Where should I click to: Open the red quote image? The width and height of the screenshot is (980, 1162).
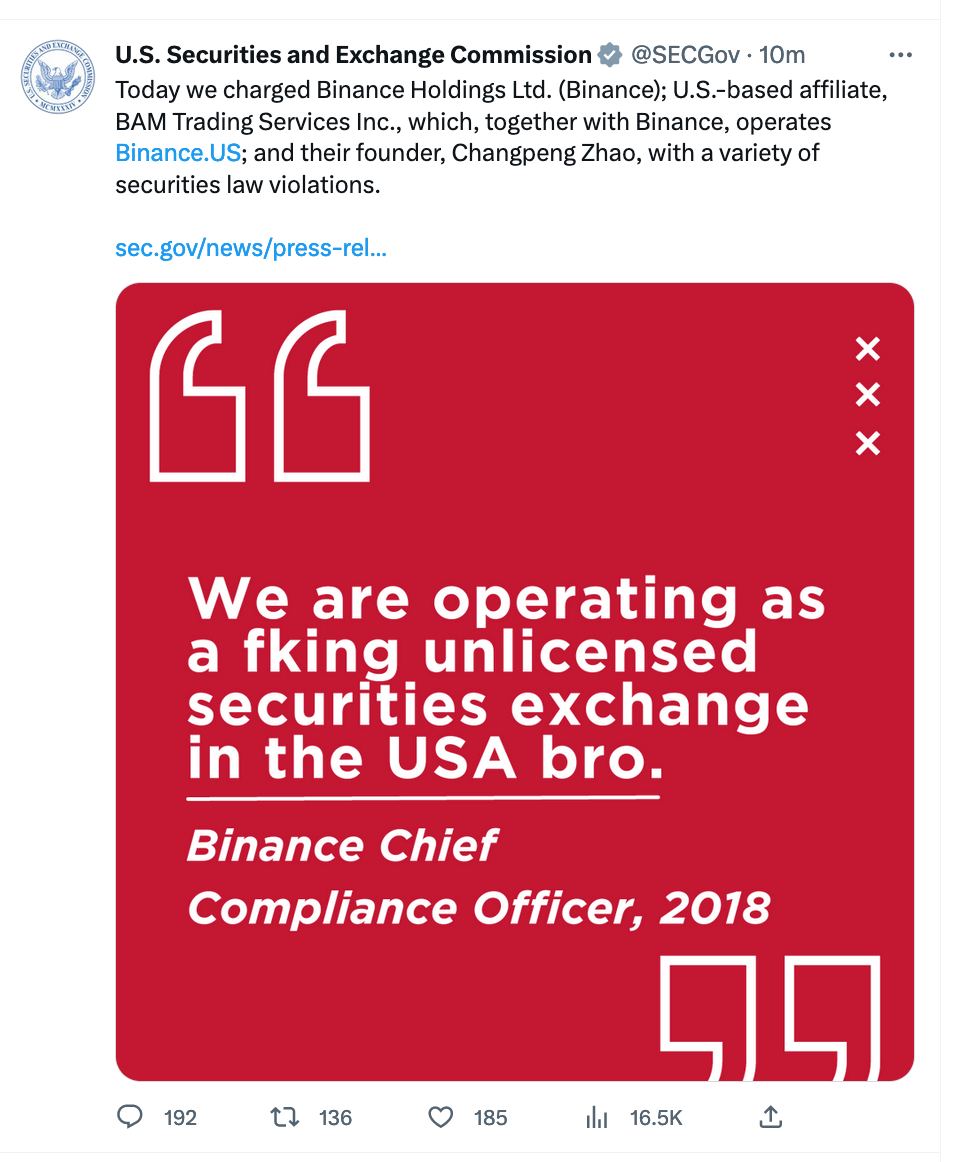point(514,682)
